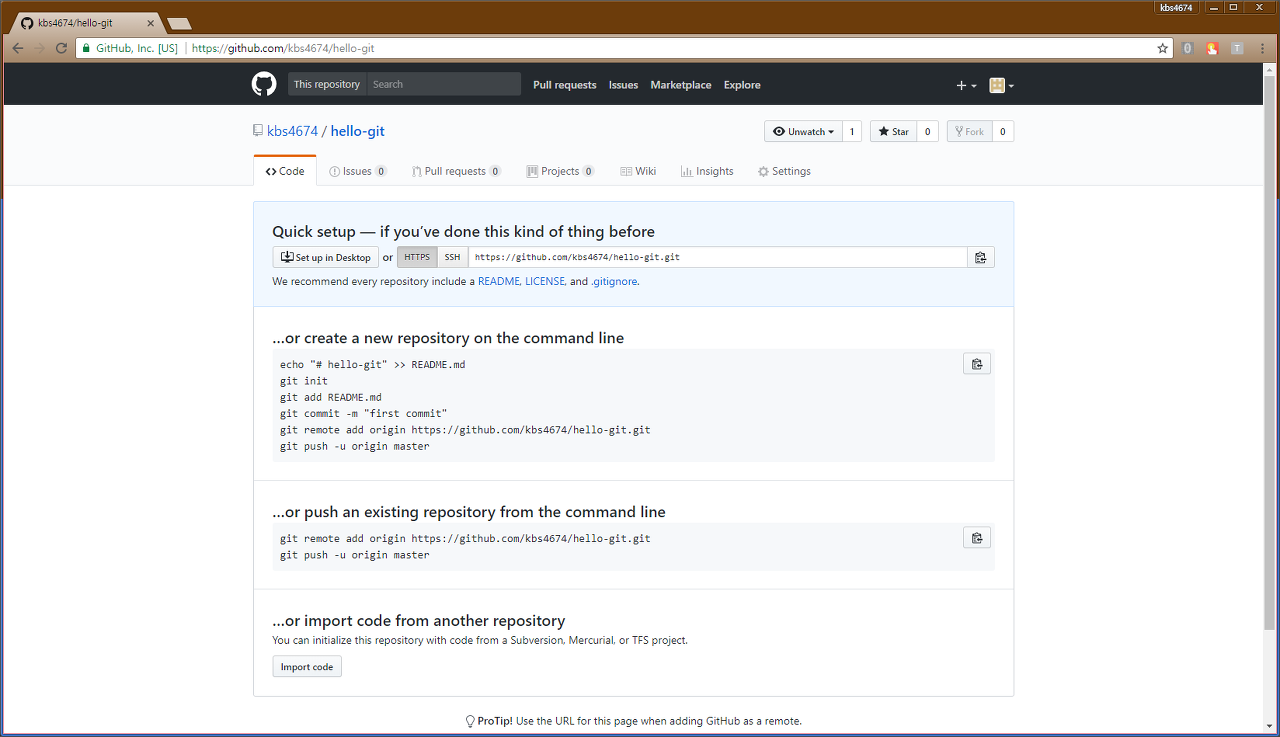Click the echo "# hello-git" >> README.md line
The image size is (1280, 737).
373,364
